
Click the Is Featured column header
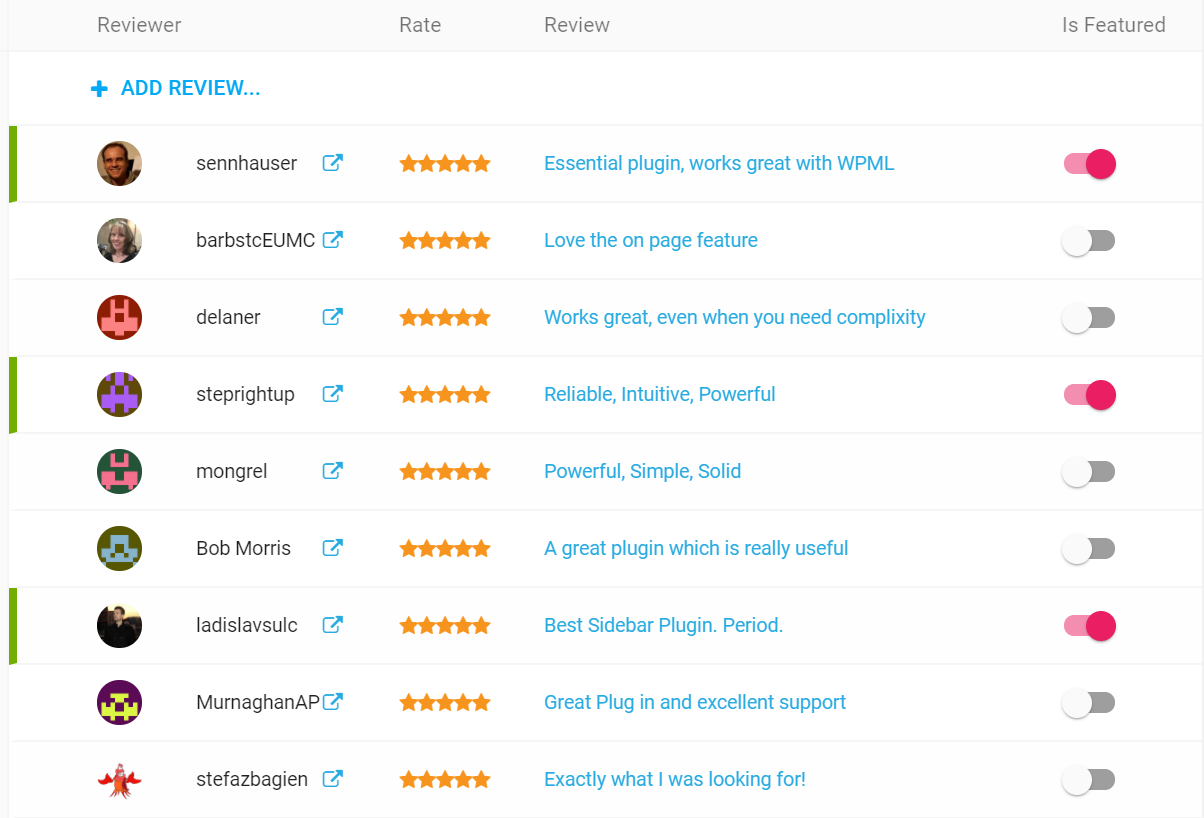pyautogui.click(x=1113, y=25)
